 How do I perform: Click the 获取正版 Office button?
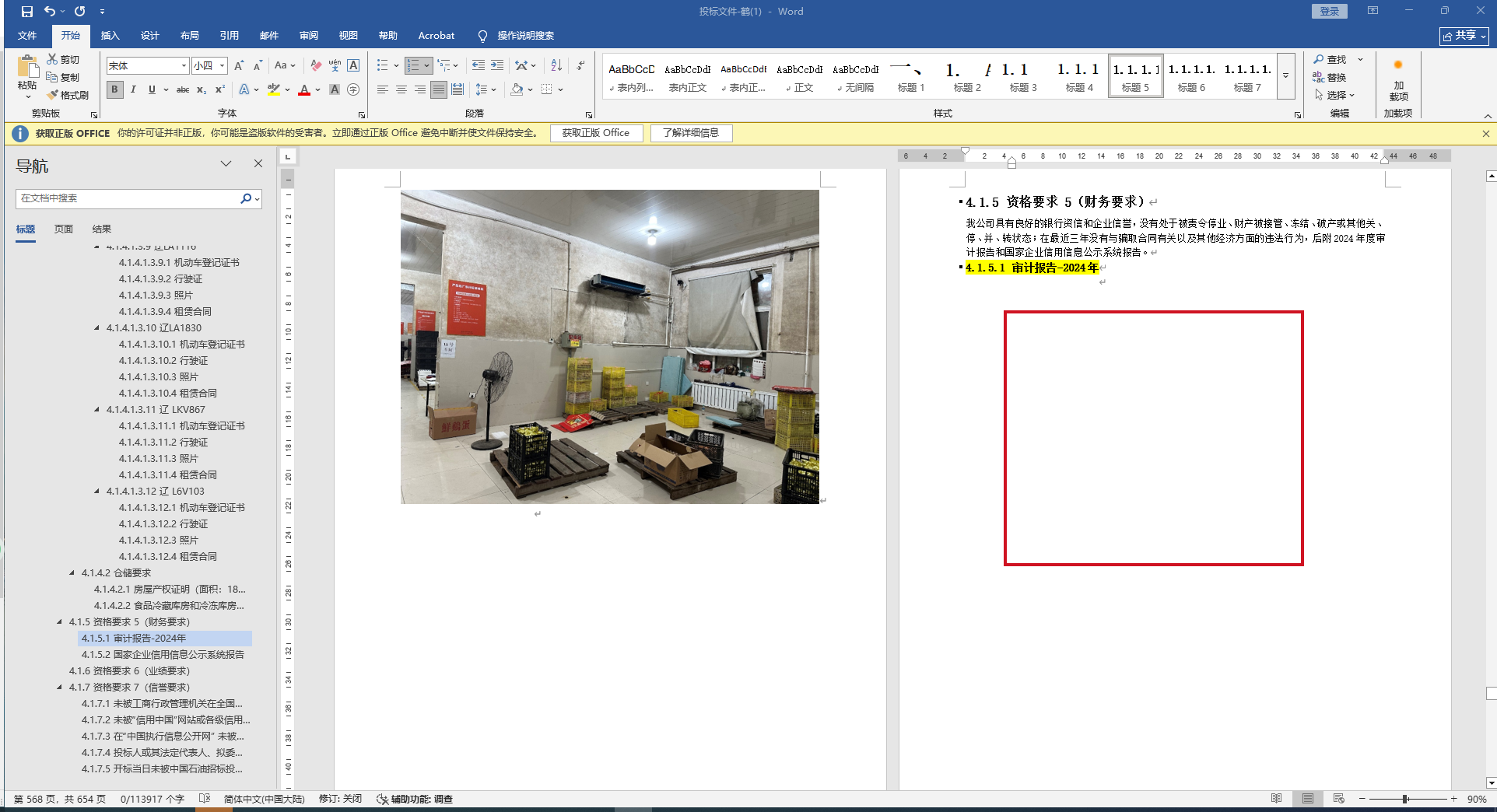pyautogui.click(x=596, y=133)
